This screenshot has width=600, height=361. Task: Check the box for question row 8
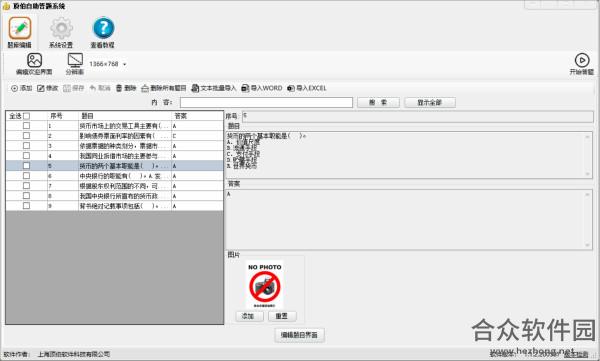pos(26,196)
